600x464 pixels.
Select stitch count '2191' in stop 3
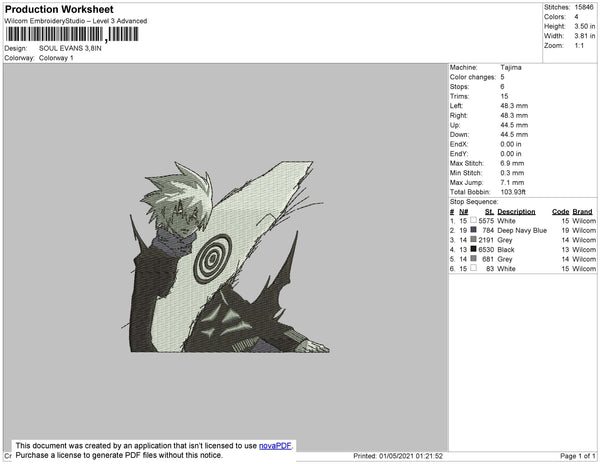point(486,240)
